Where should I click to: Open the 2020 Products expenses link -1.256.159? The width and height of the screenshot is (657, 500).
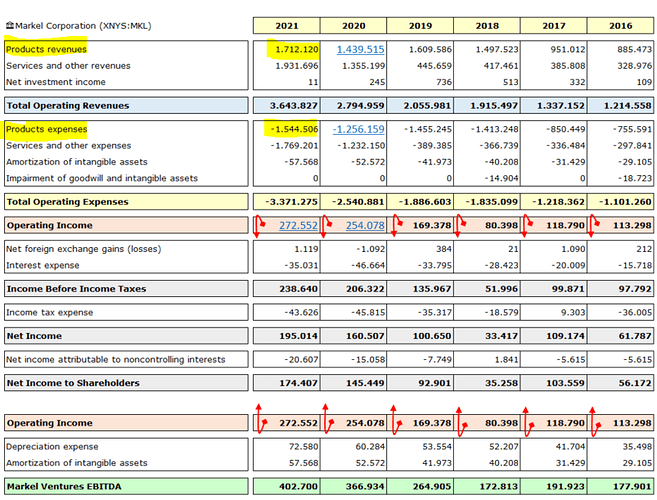pyautogui.click(x=358, y=129)
